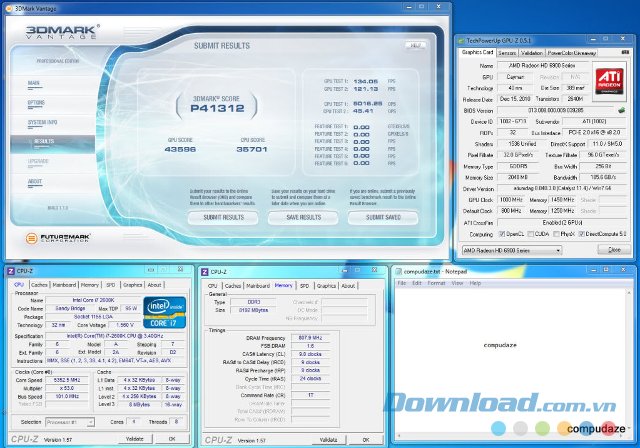The image size is (640, 448).
Task: Open System Info in the 3DMark sidebar
Action: click(x=42, y=123)
